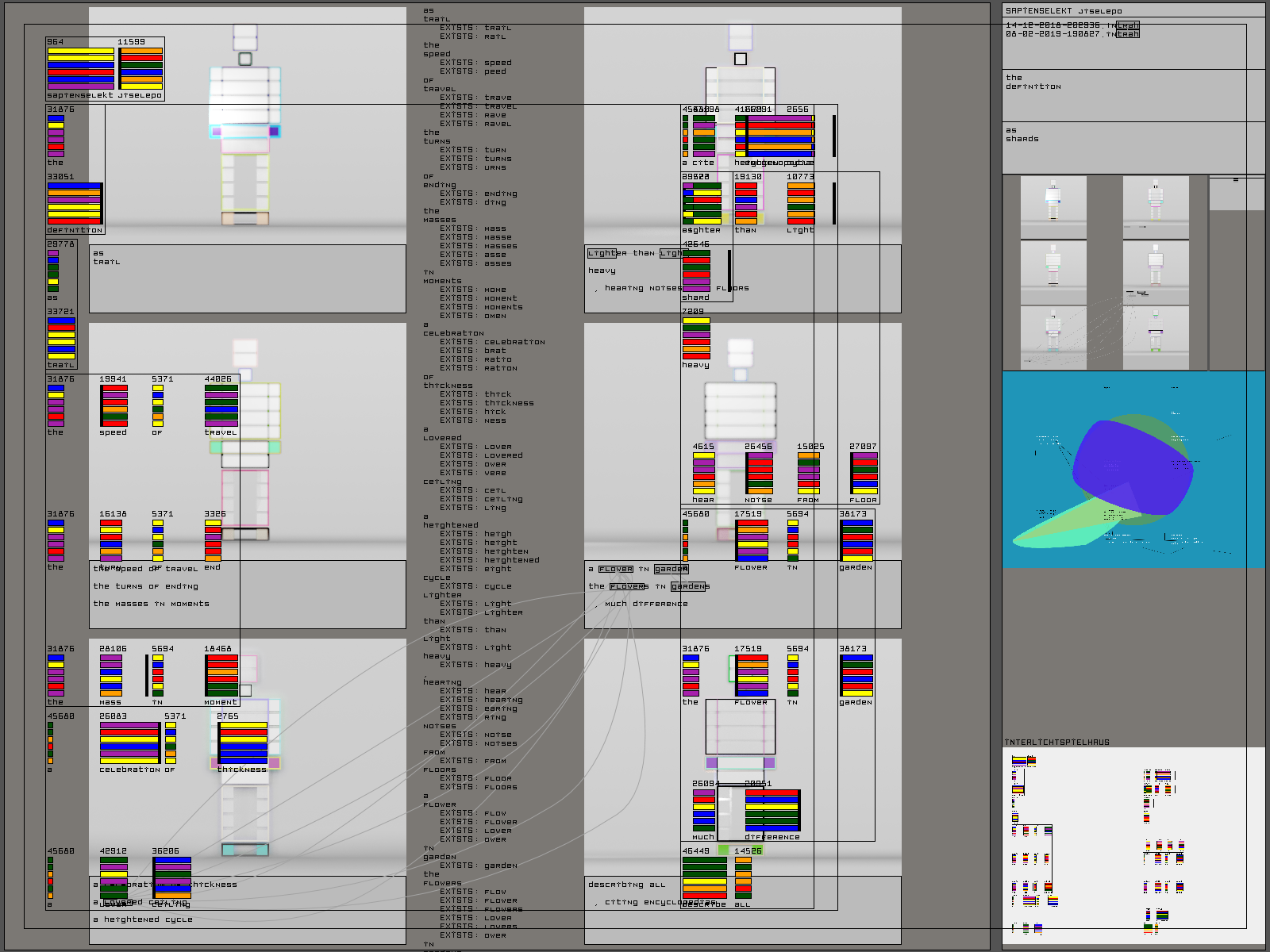1270x952 pixels.
Task: Select the speed glyph stack numbered 19941
Action: pyautogui.click(x=114, y=406)
